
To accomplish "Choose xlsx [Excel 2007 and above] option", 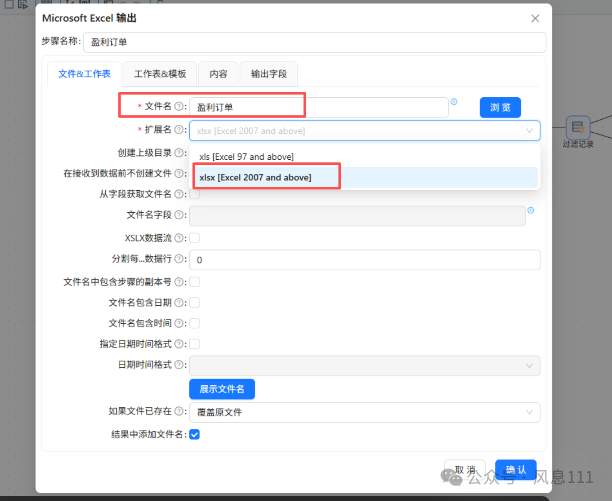I will point(365,178).
